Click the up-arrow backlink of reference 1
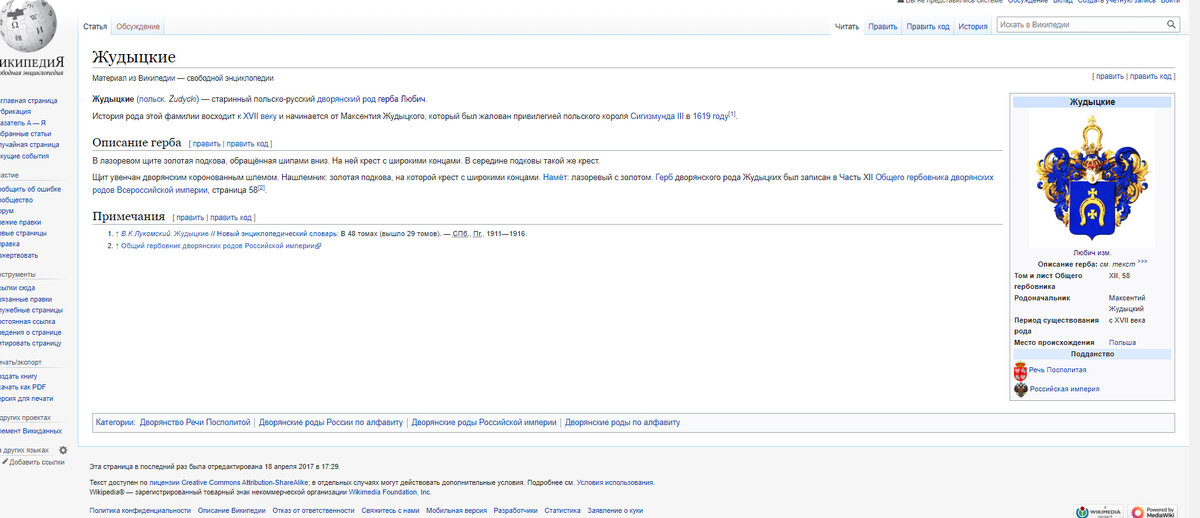Screen dimensions: 1200x518 coord(117,233)
